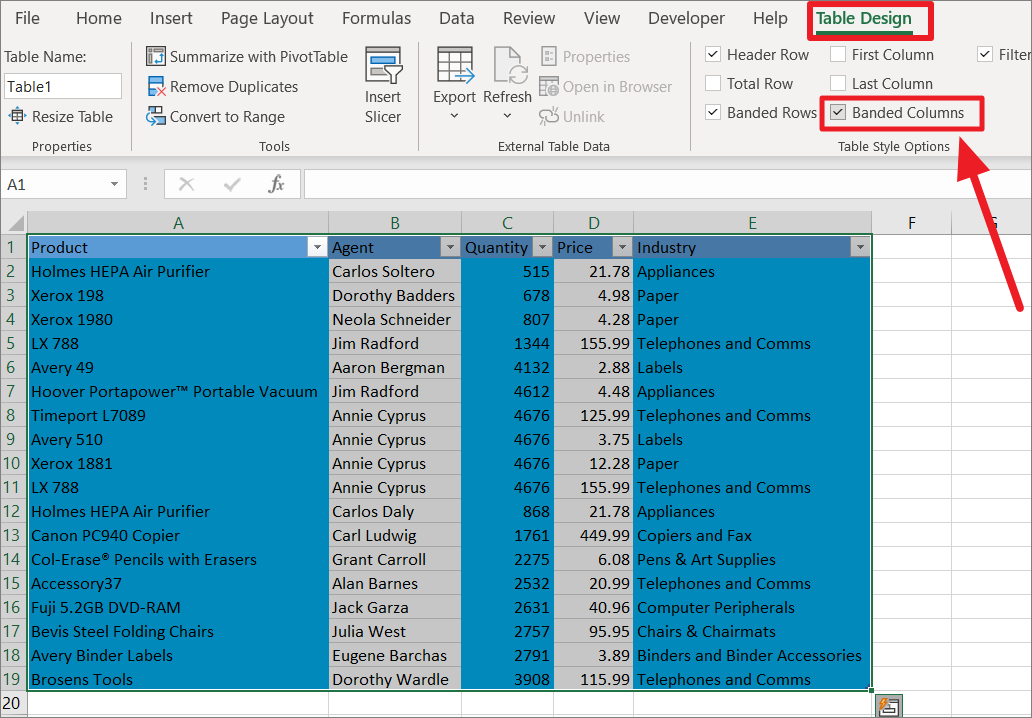1032x718 pixels.
Task: Switch to the Formulas tab
Action: point(376,18)
